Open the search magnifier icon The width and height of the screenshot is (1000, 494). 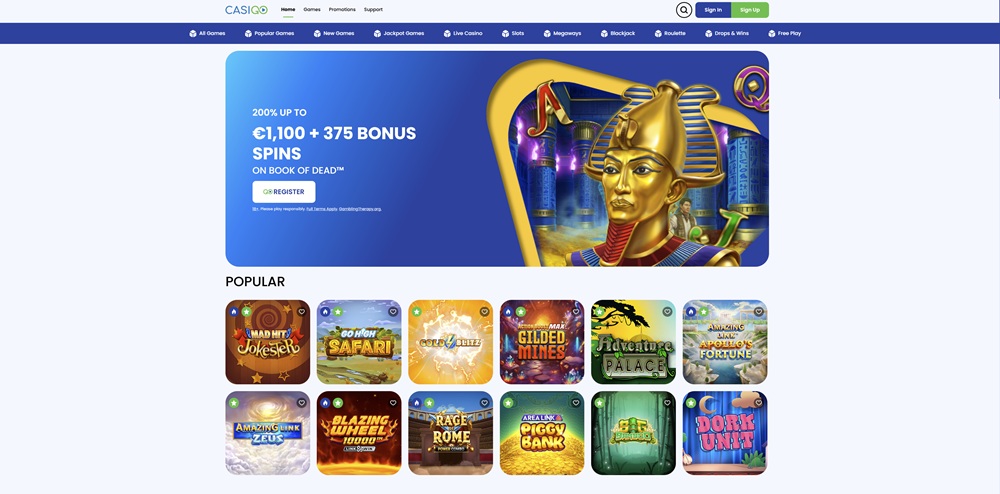pyautogui.click(x=684, y=10)
